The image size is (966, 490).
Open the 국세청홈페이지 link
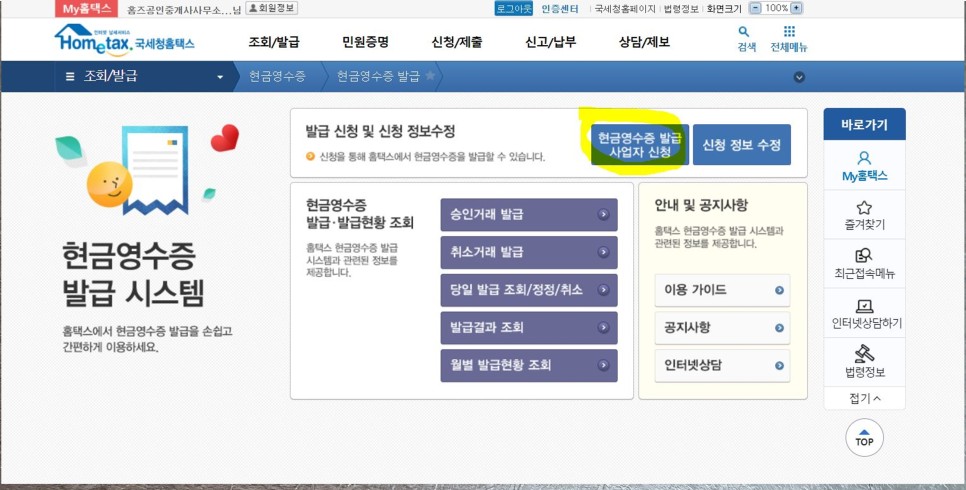625,9
